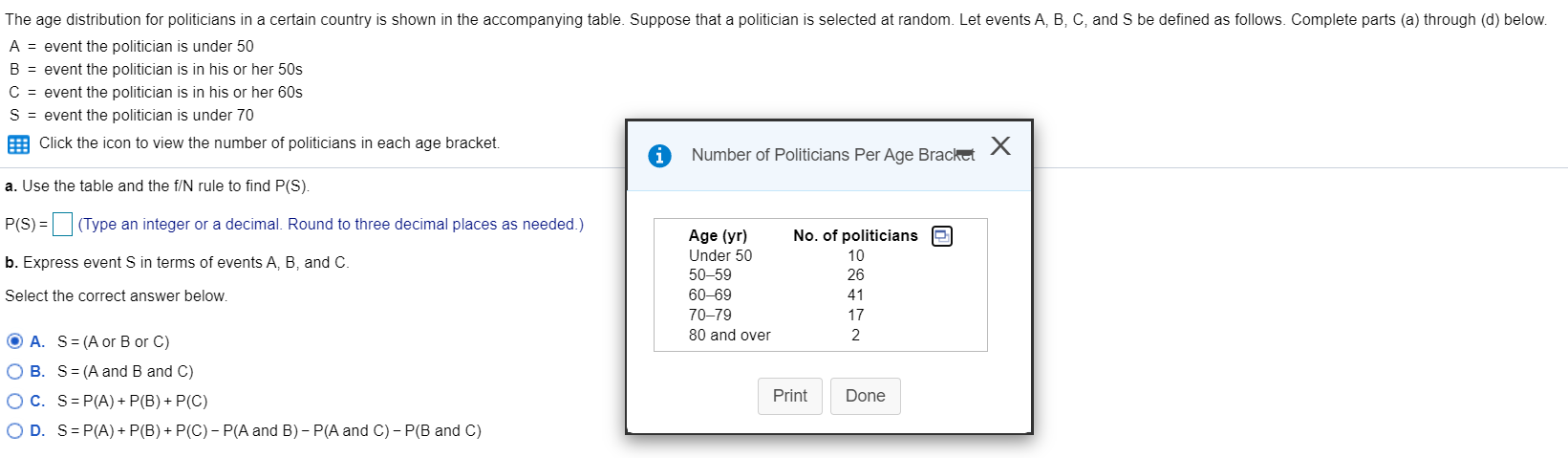
Task: Click the info icon in the dialog header
Action: click(x=659, y=155)
